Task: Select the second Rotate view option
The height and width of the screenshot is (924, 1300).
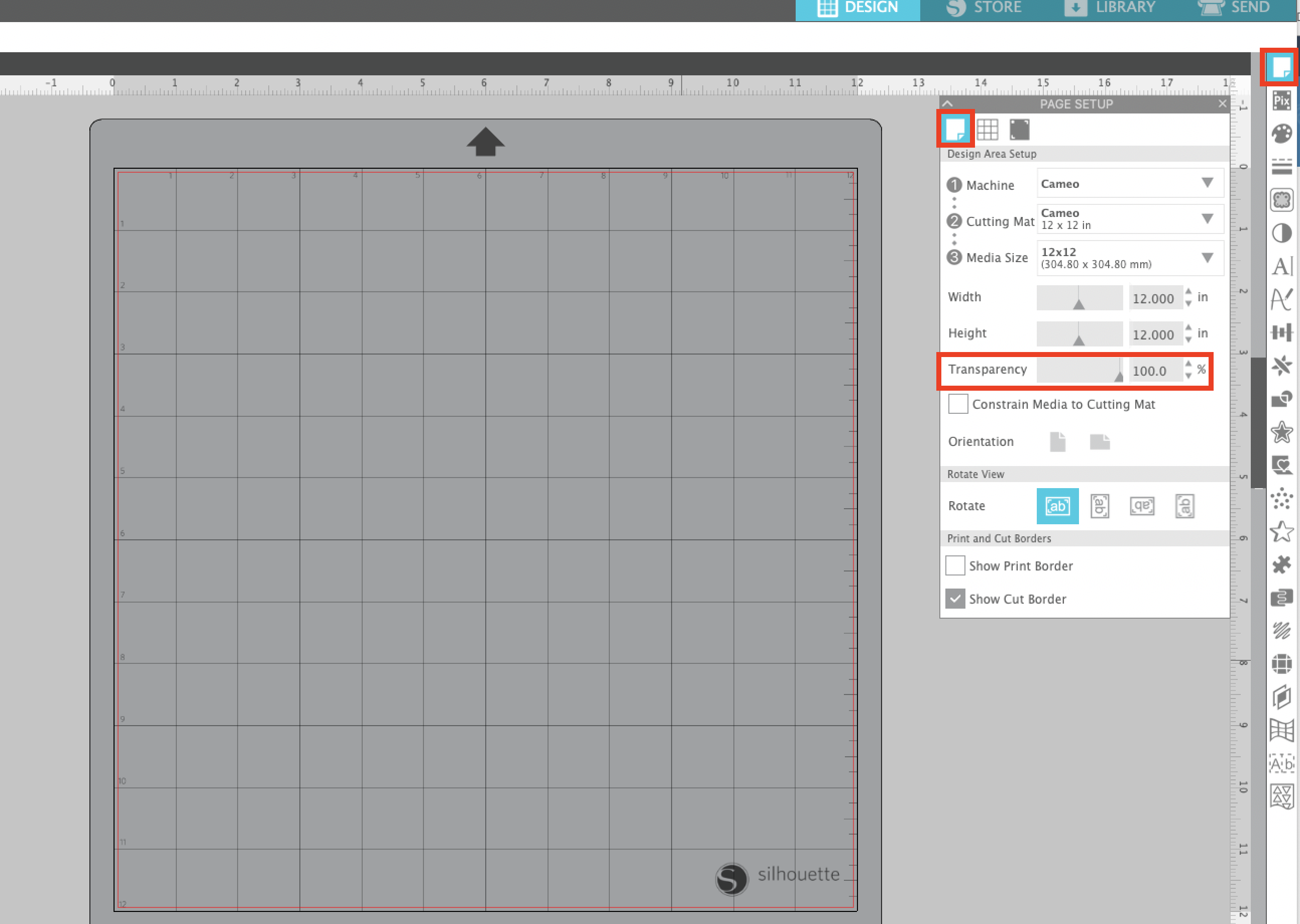Action: click(x=1099, y=506)
